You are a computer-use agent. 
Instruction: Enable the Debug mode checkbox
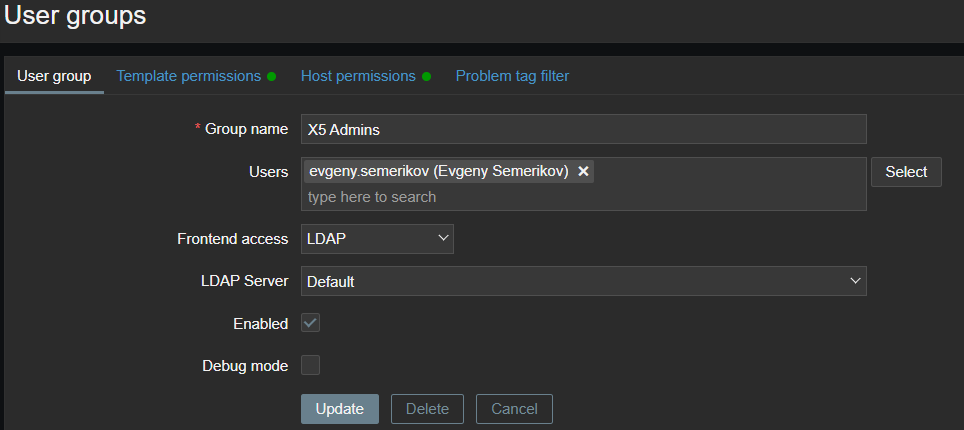coord(310,365)
